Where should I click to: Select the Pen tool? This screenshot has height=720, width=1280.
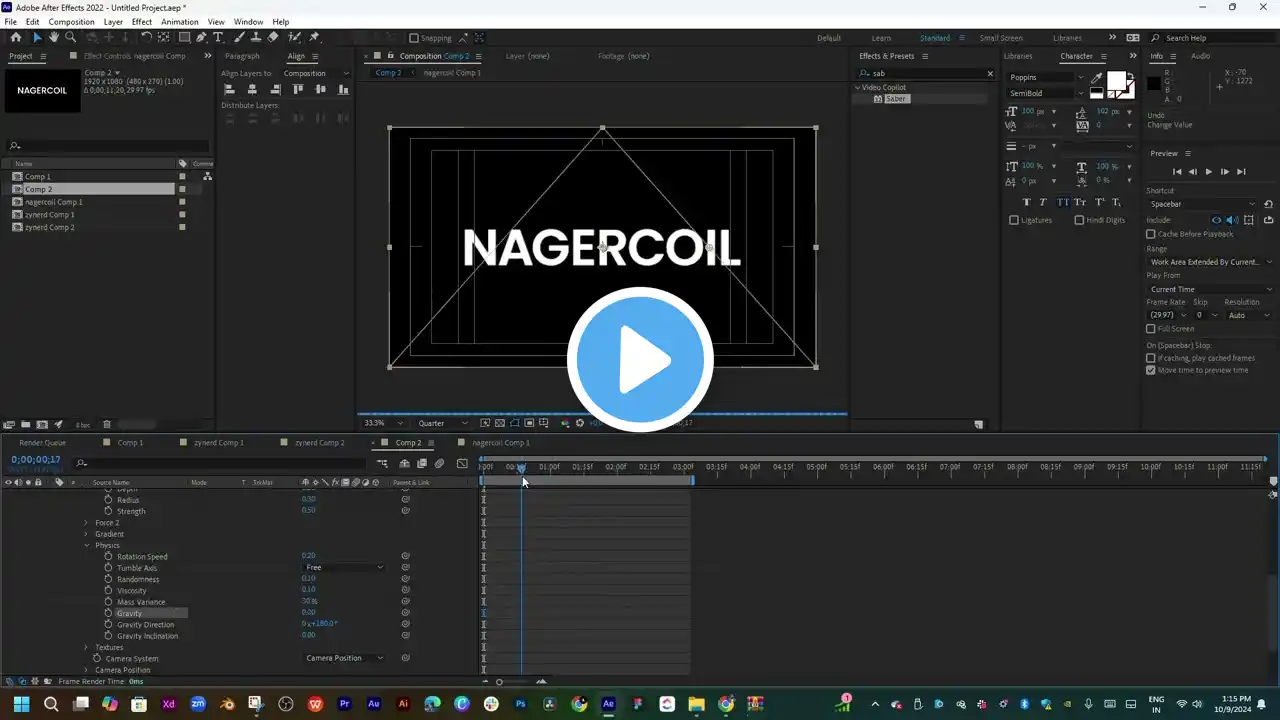point(201,37)
